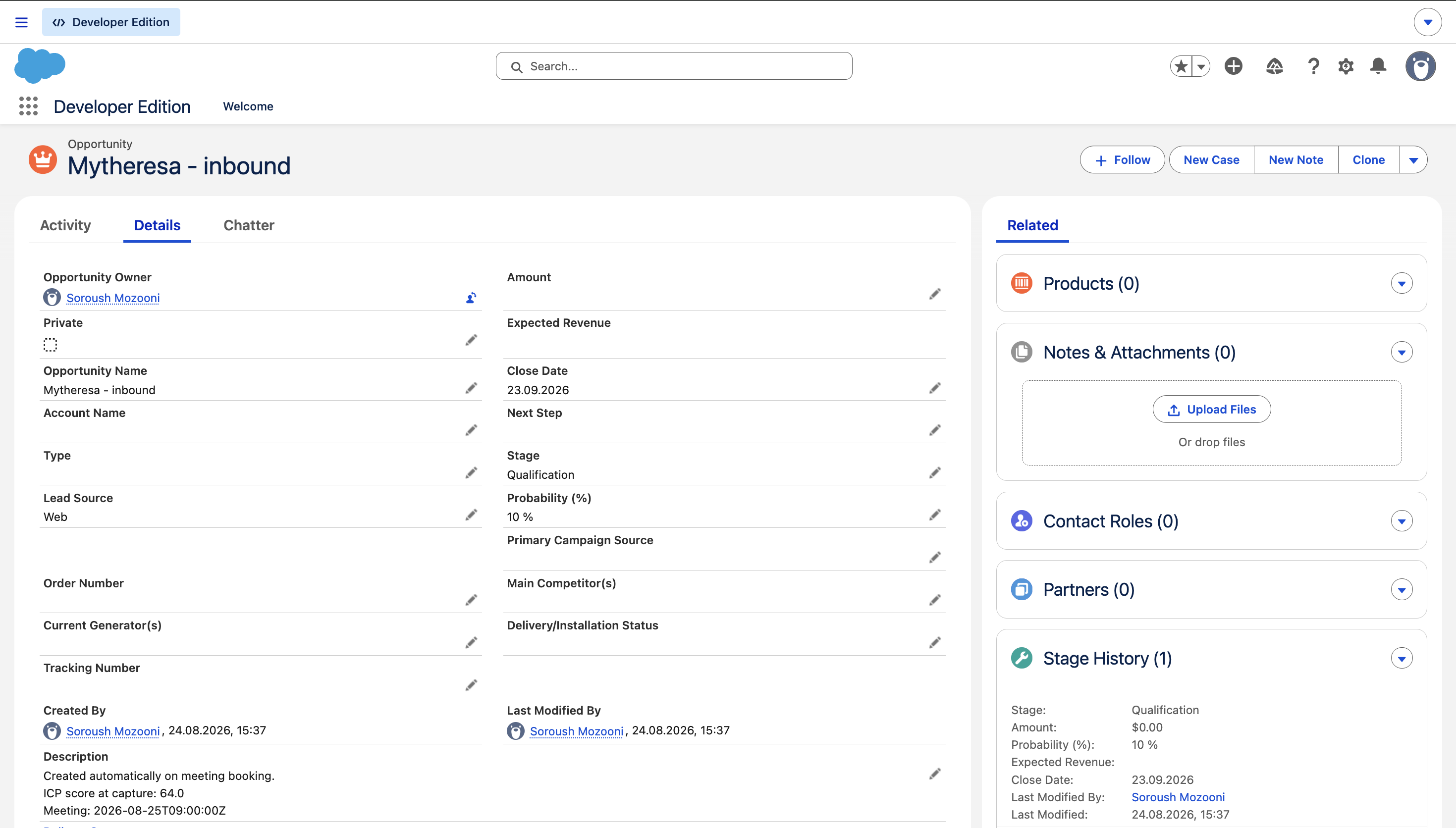Screen dimensions: 1456x828
Task: Open the Trailhead guidance icon
Action: pos(1275,66)
